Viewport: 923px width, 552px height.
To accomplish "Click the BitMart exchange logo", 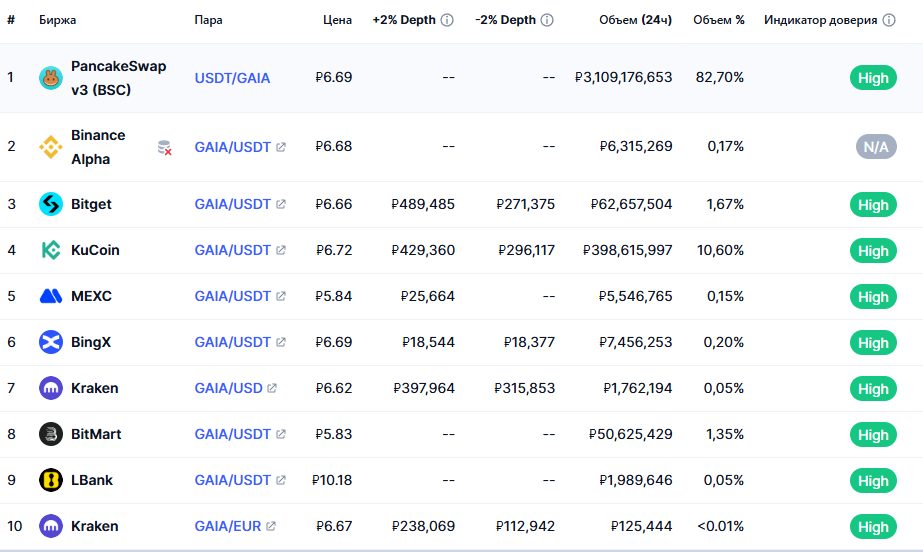I will click(51, 434).
